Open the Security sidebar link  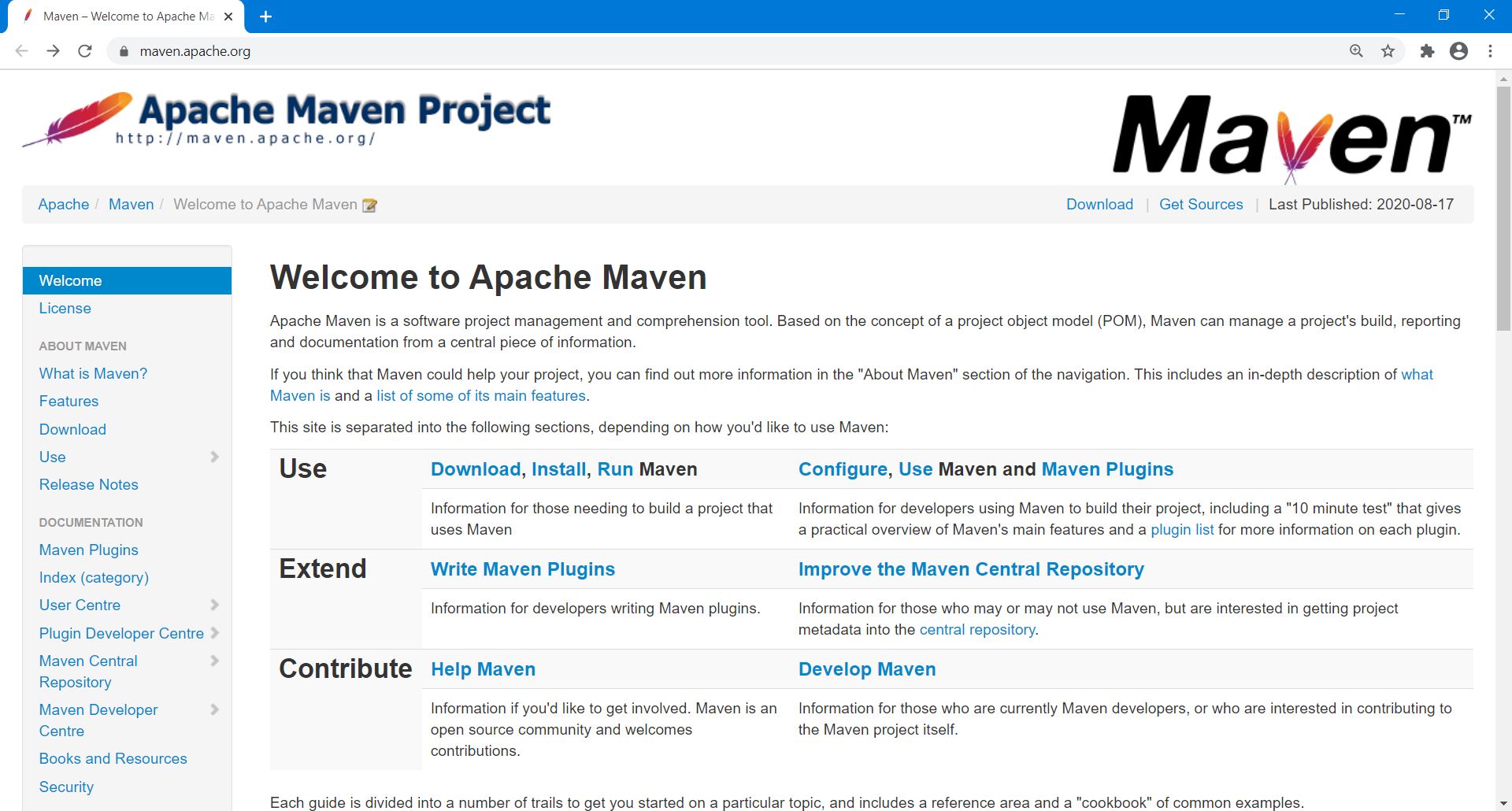pos(66,787)
